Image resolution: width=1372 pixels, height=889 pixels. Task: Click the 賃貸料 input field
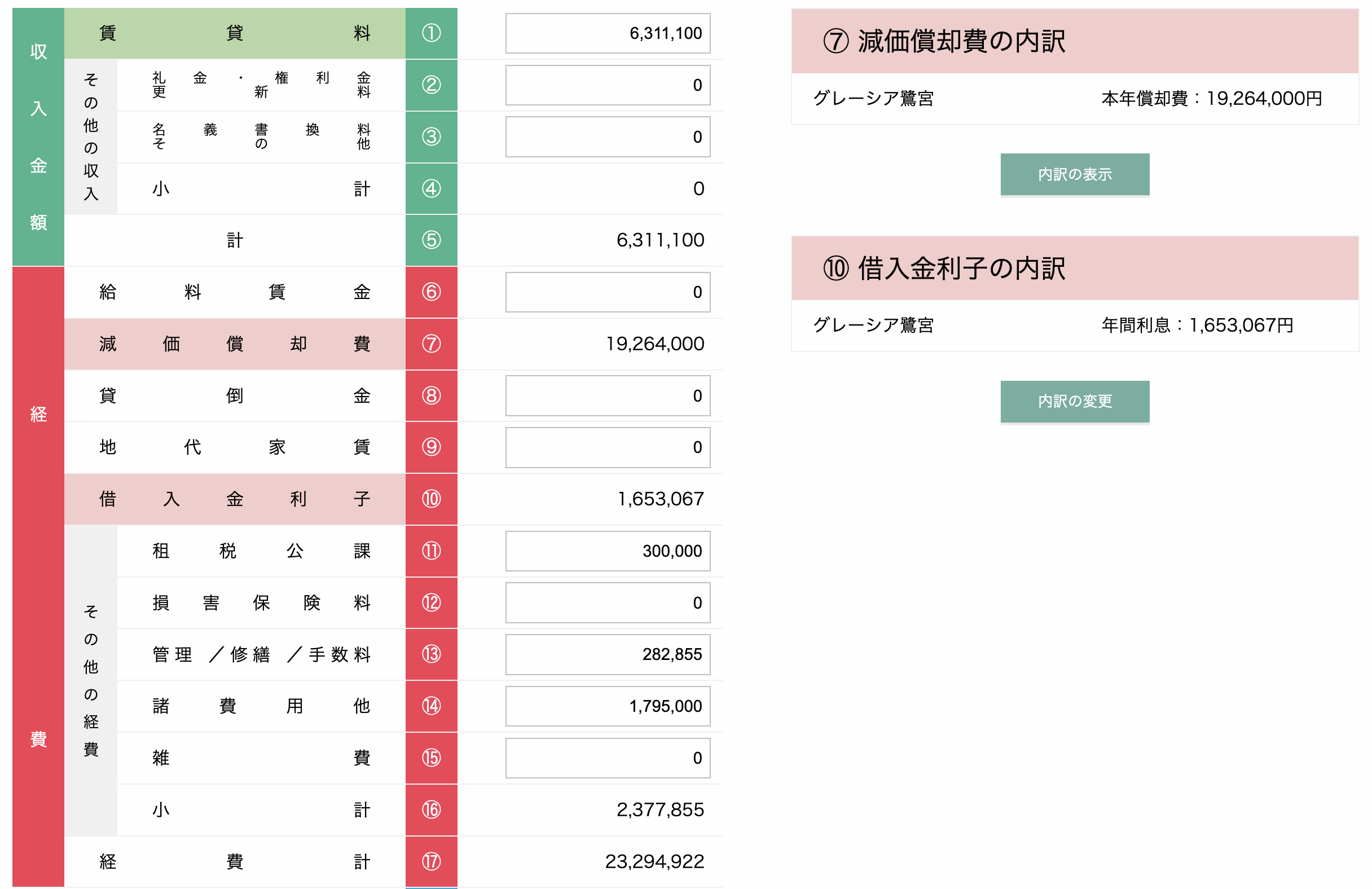[607, 33]
